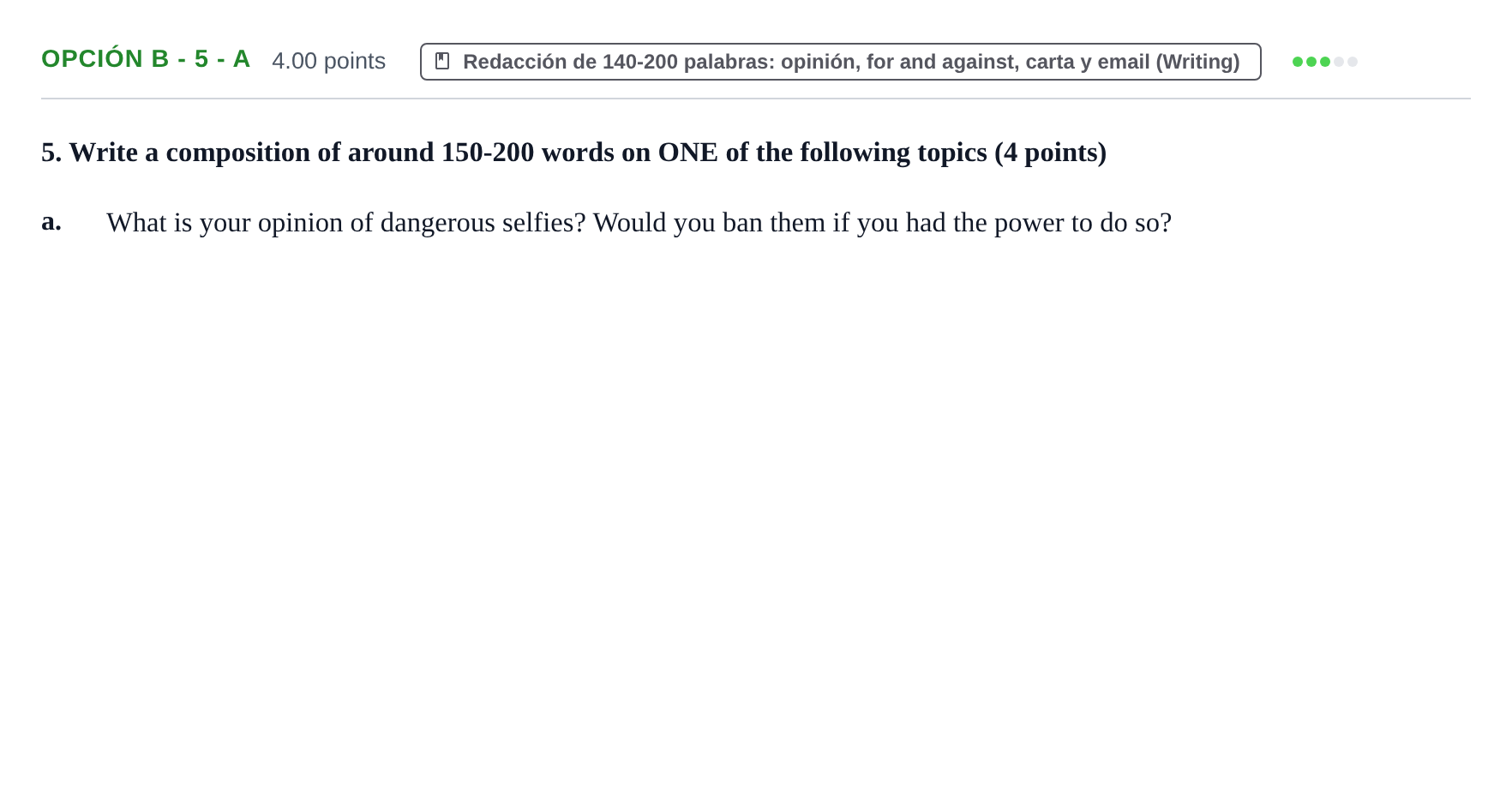The height and width of the screenshot is (797, 1512).
Task: Open the Redacción de 140-200 palabras tag
Action: pos(840,62)
